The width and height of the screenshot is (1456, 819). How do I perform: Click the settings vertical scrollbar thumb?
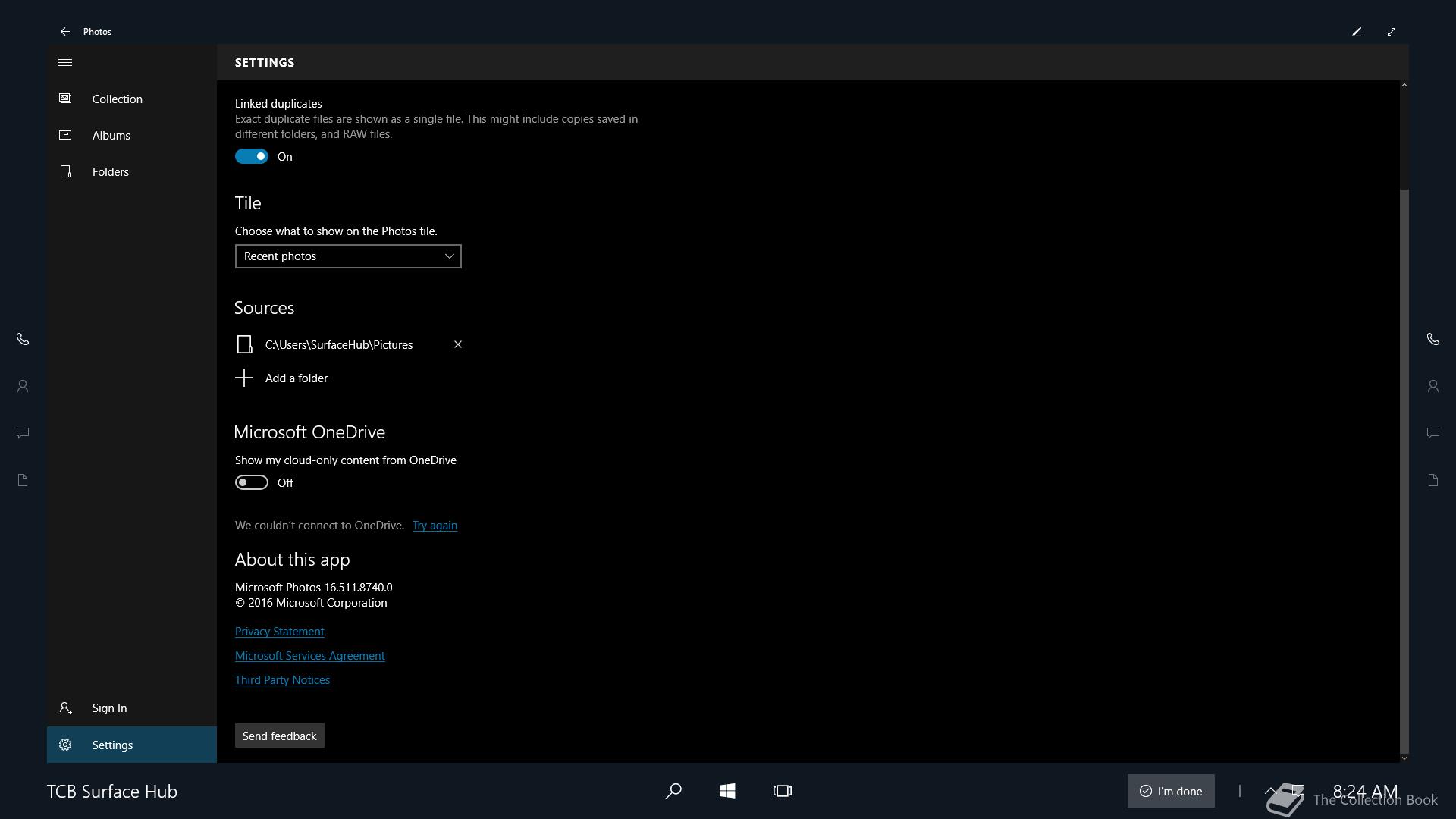click(1404, 470)
